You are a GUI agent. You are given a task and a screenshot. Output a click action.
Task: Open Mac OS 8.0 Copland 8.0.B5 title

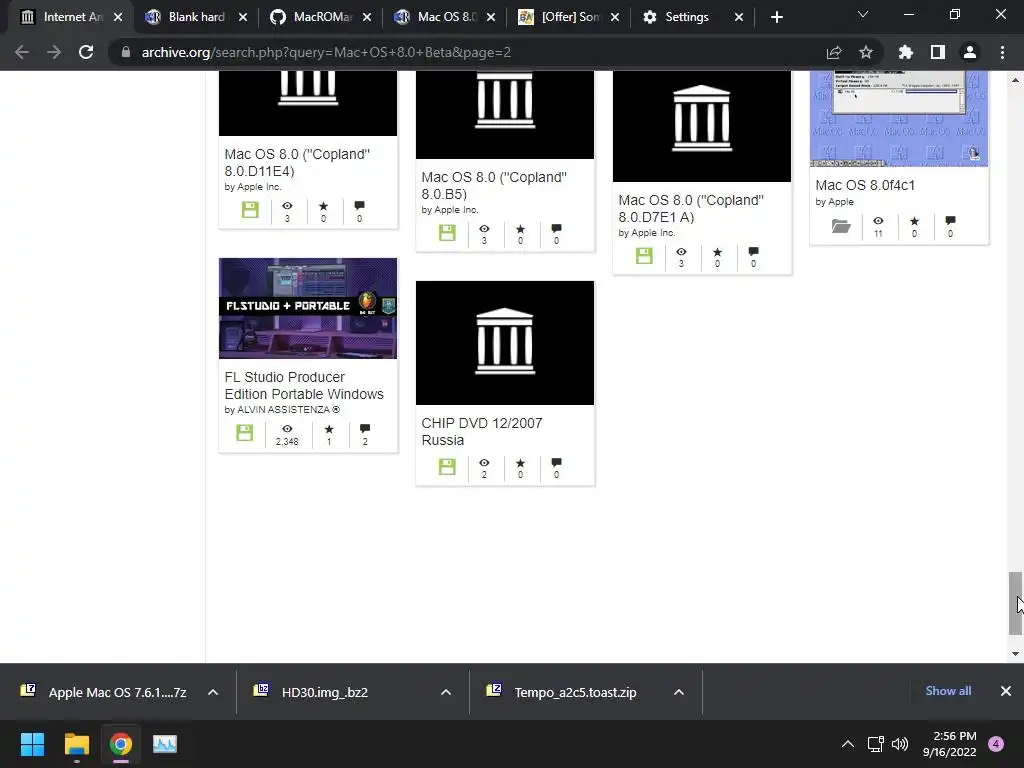pyautogui.click(x=494, y=185)
